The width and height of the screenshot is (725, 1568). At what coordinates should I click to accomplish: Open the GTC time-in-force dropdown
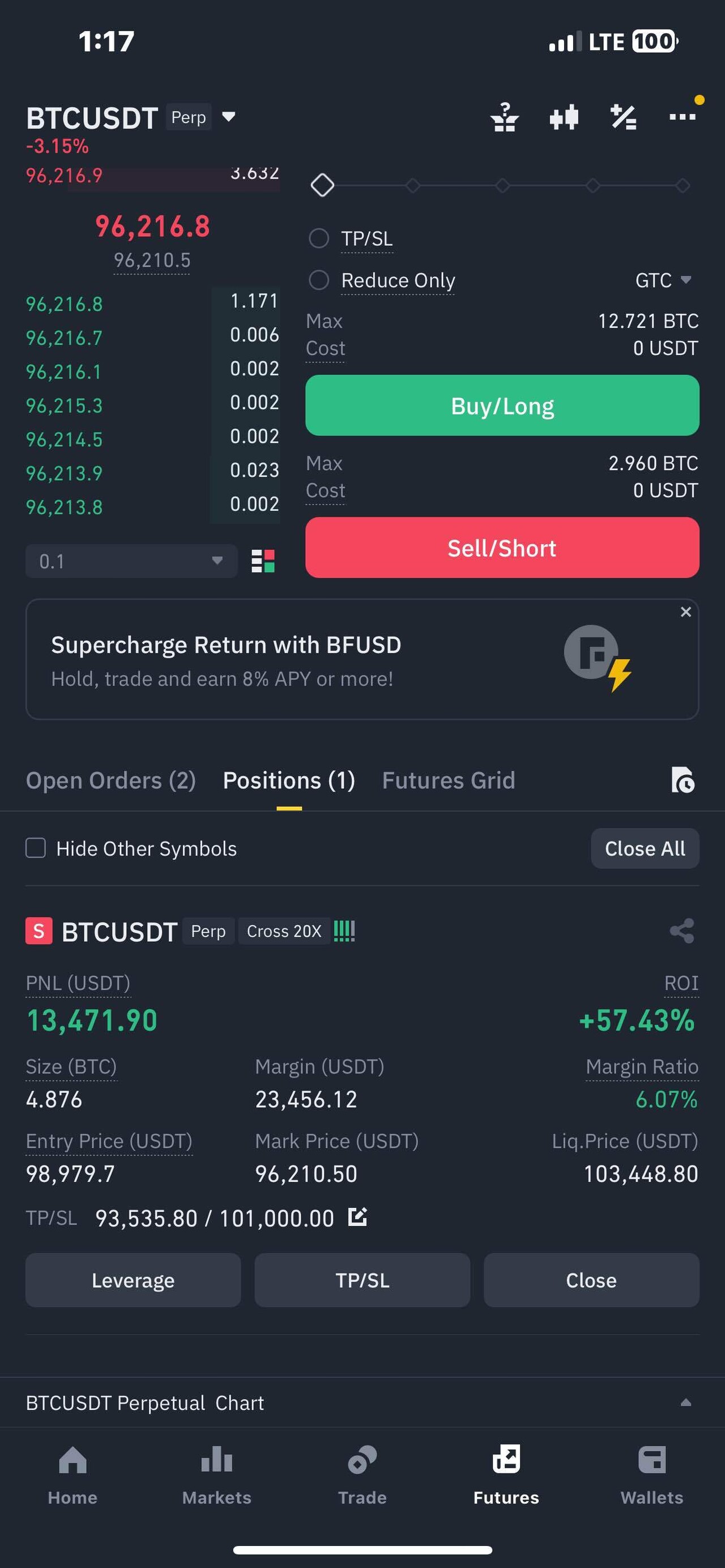663,280
